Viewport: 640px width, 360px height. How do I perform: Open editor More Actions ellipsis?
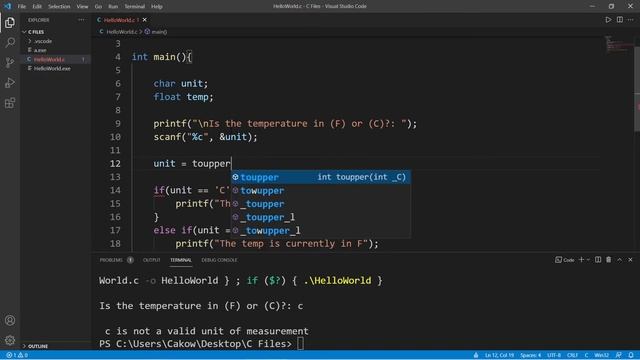click(x=631, y=20)
